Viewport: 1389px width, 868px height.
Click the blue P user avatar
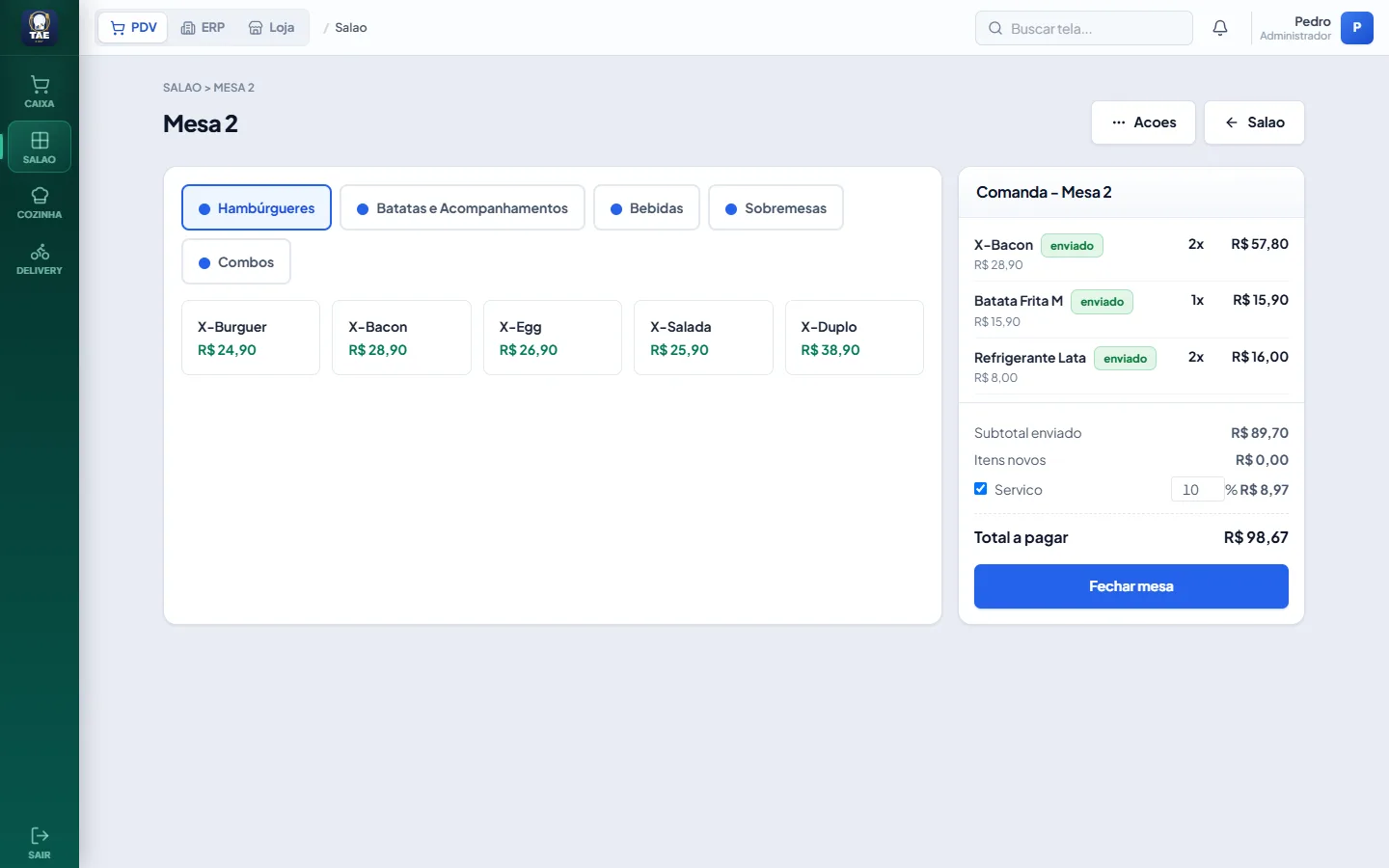[x=1357, y=28]
